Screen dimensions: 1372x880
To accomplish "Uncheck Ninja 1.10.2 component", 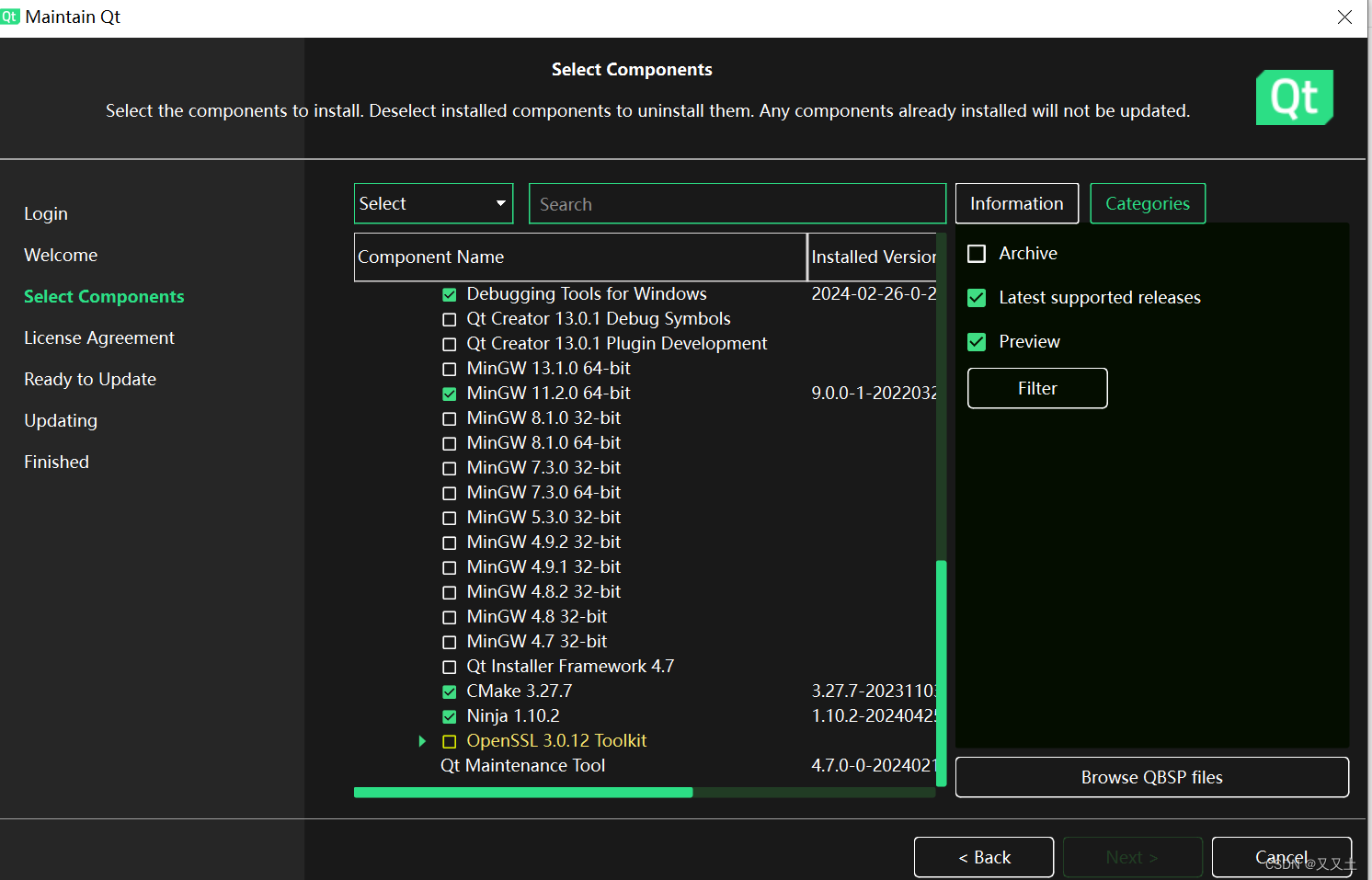I will tap(450, 717).
